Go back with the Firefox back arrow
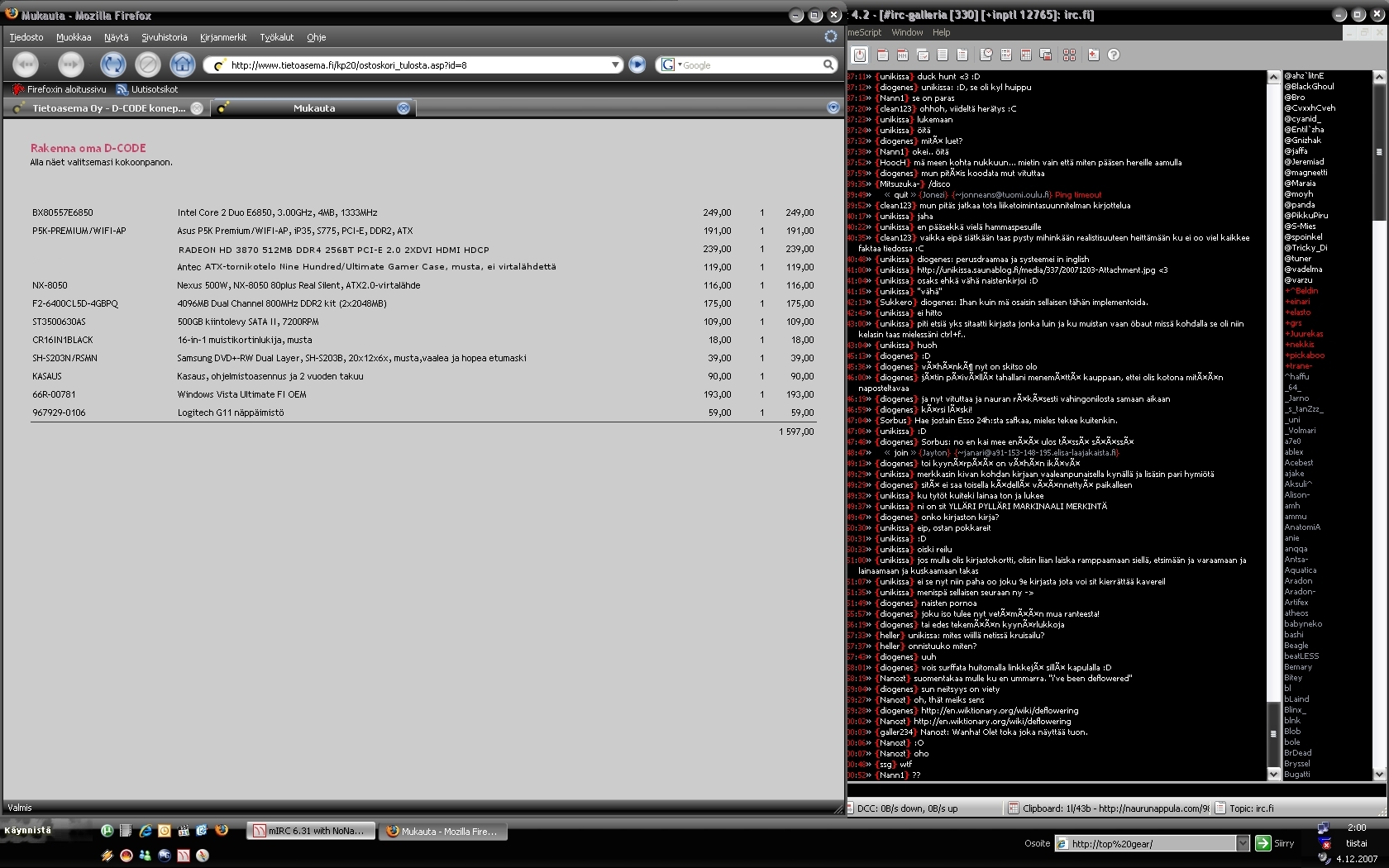 [x=26, y=64]
